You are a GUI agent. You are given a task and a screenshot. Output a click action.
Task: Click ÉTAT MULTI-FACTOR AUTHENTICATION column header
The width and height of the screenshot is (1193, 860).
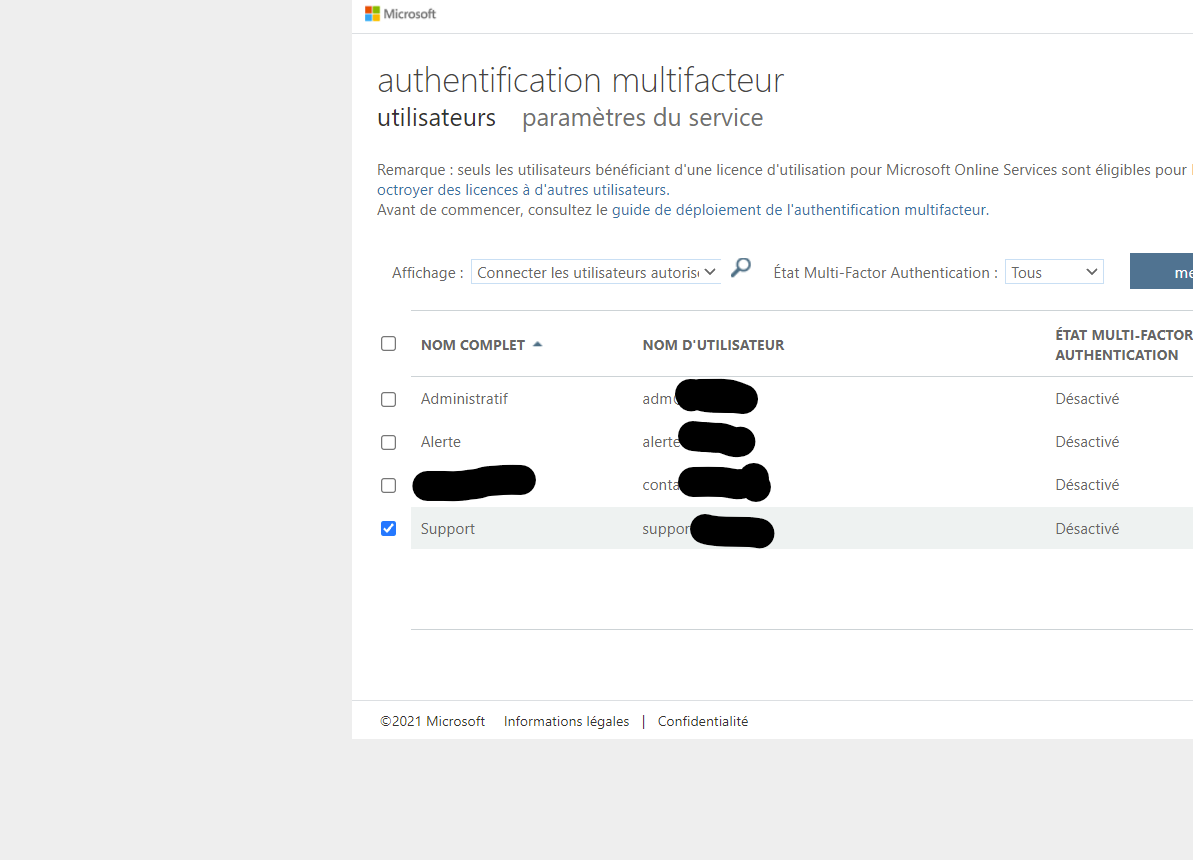[1124, 345]
